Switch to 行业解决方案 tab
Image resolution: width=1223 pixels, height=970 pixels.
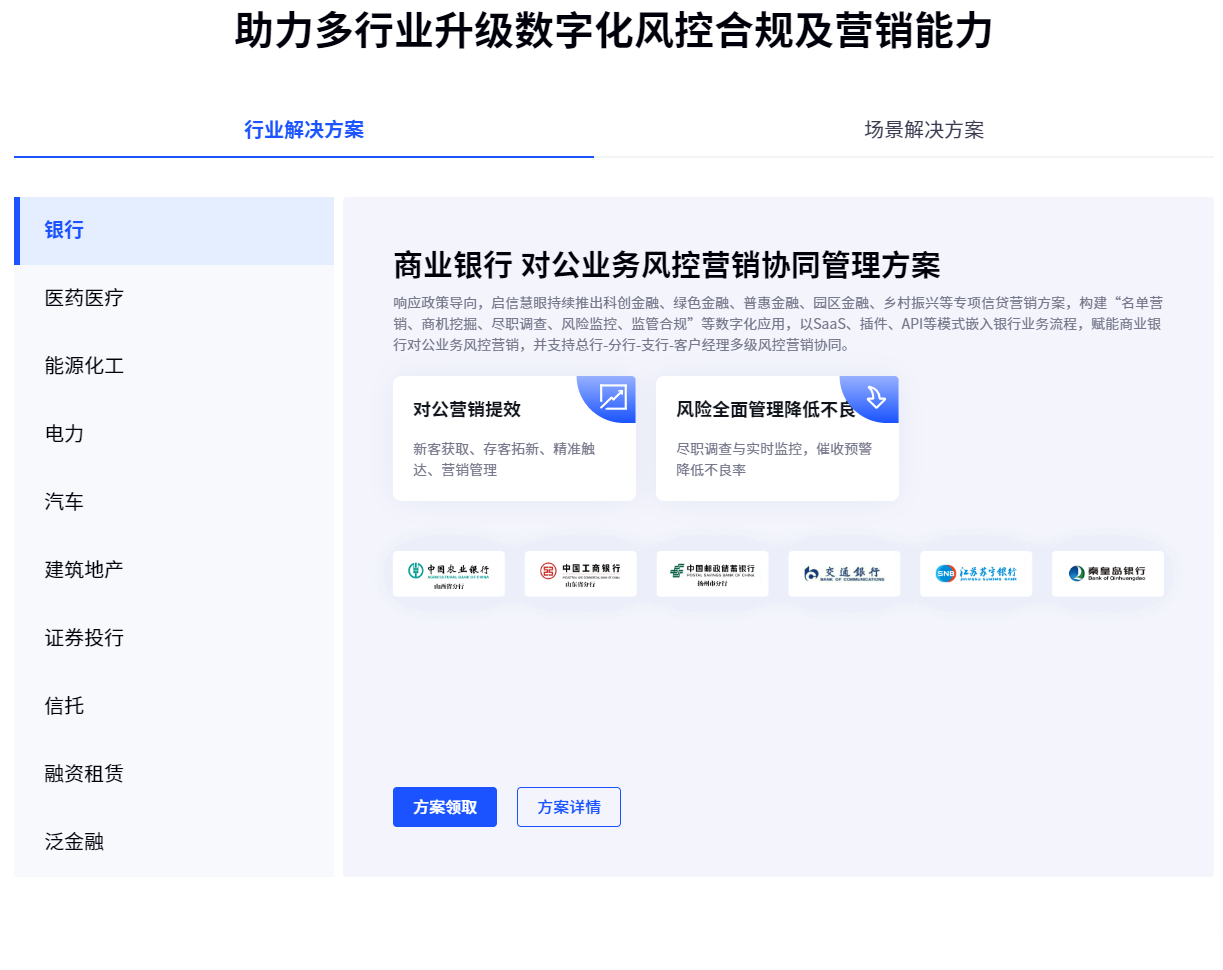click(x=304, y=130)
